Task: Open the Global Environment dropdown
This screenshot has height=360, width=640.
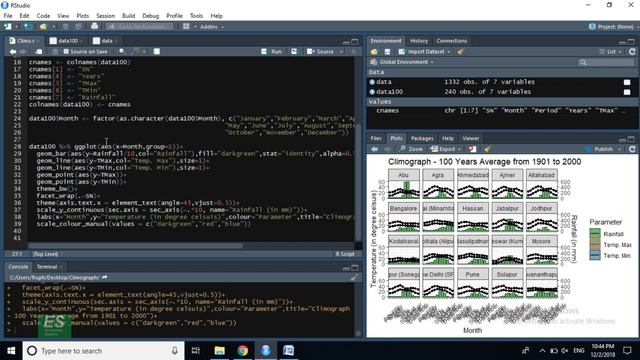Action: (x=402, y=62)
